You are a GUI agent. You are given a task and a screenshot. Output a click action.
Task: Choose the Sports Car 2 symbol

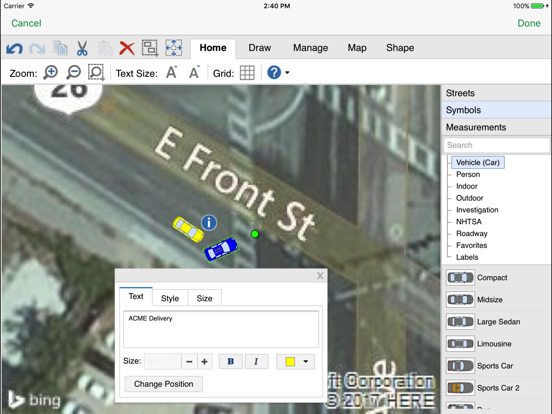pos(496,388)
